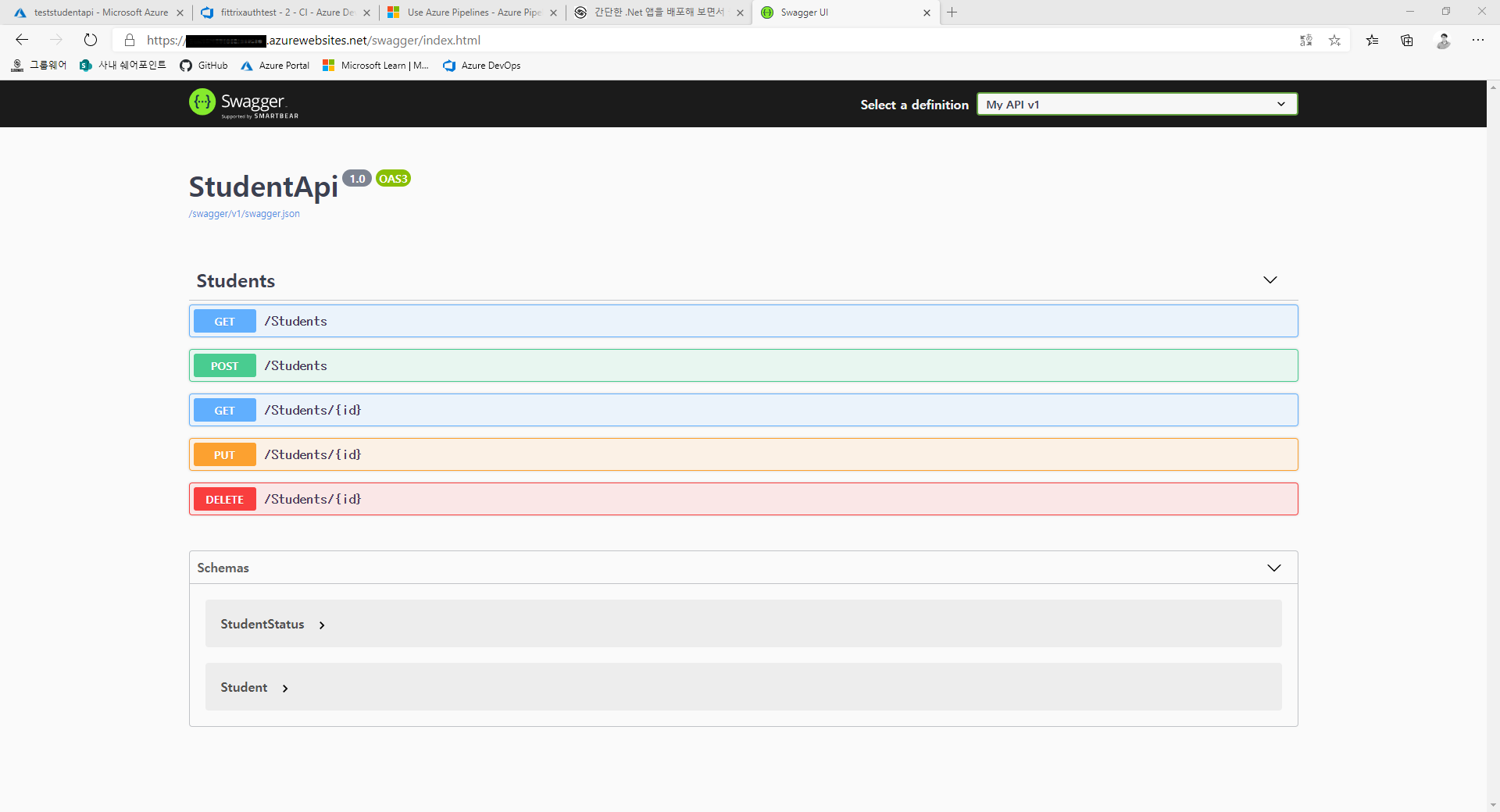Image resolution: width=1500 pixels, height=812 pixels.
Task: Click the user profile avatar icon
Action: click(x=1443, y=41)
